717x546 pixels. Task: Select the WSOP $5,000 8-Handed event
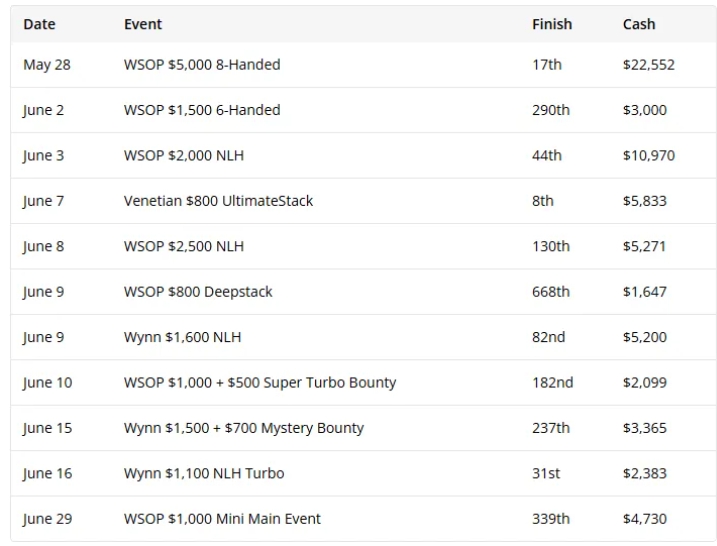coord(202,65)
